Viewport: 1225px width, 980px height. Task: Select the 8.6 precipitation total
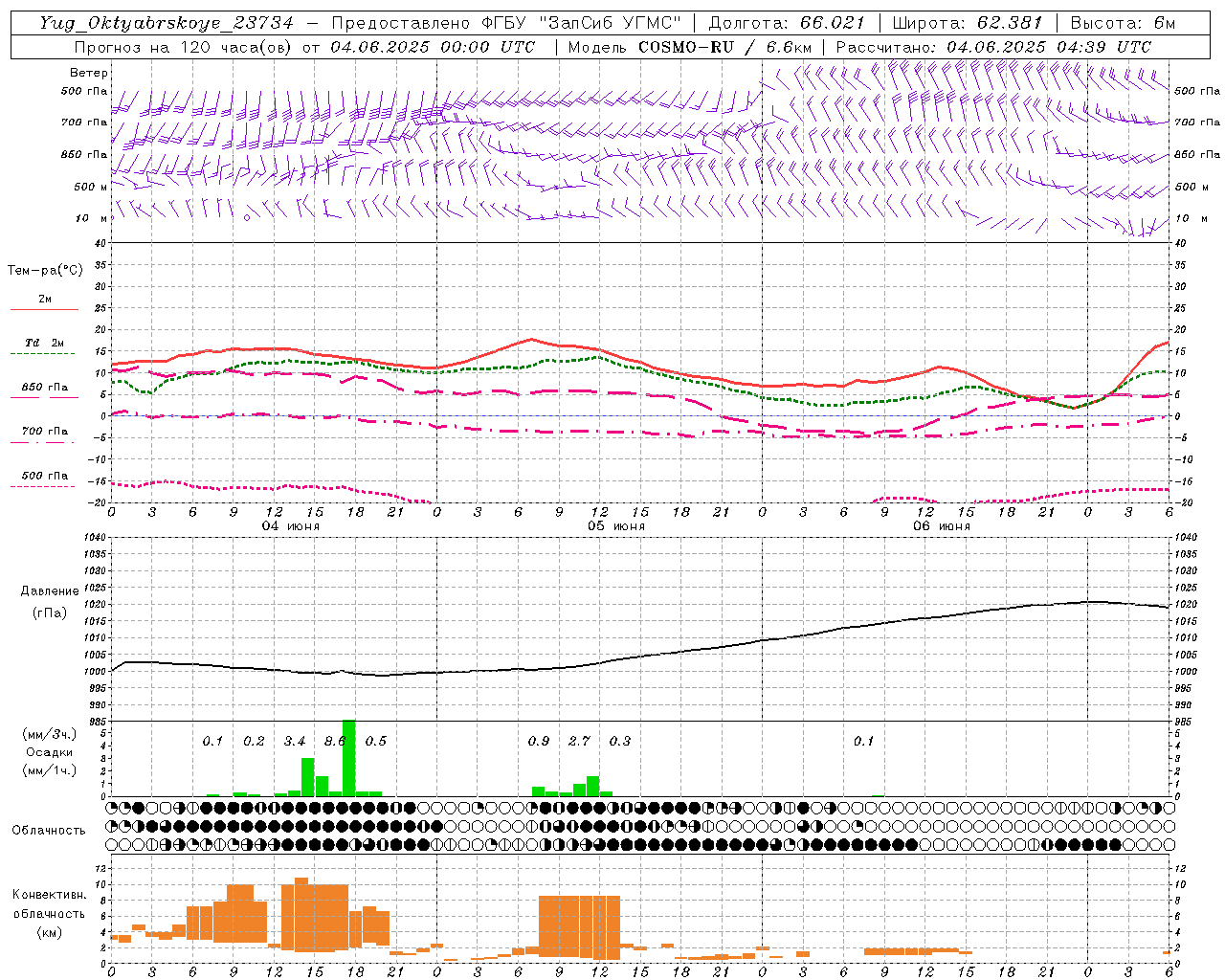tap(335, 741)
